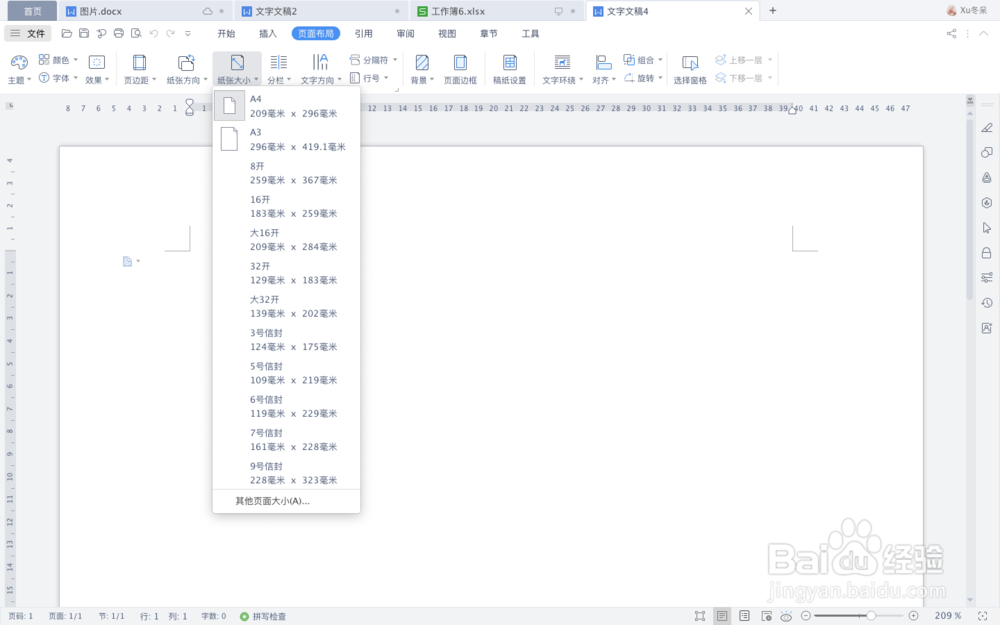
Task: Expand the 对齐 dropdown arrow
Action: tap(614, 80)
